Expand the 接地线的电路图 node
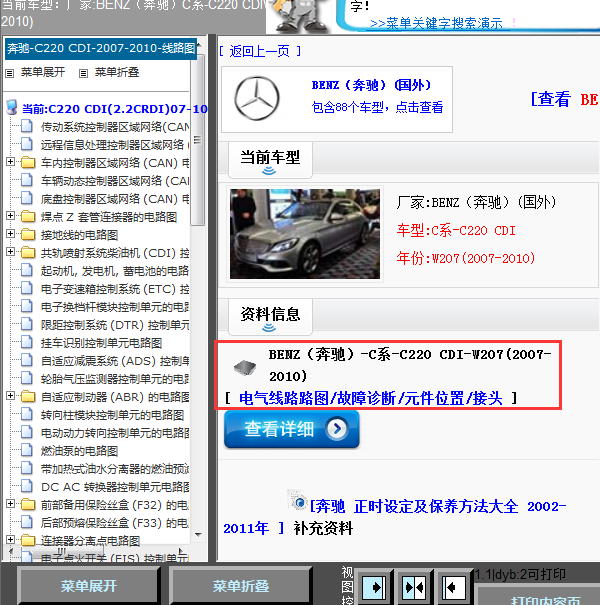 click(11, 234)
